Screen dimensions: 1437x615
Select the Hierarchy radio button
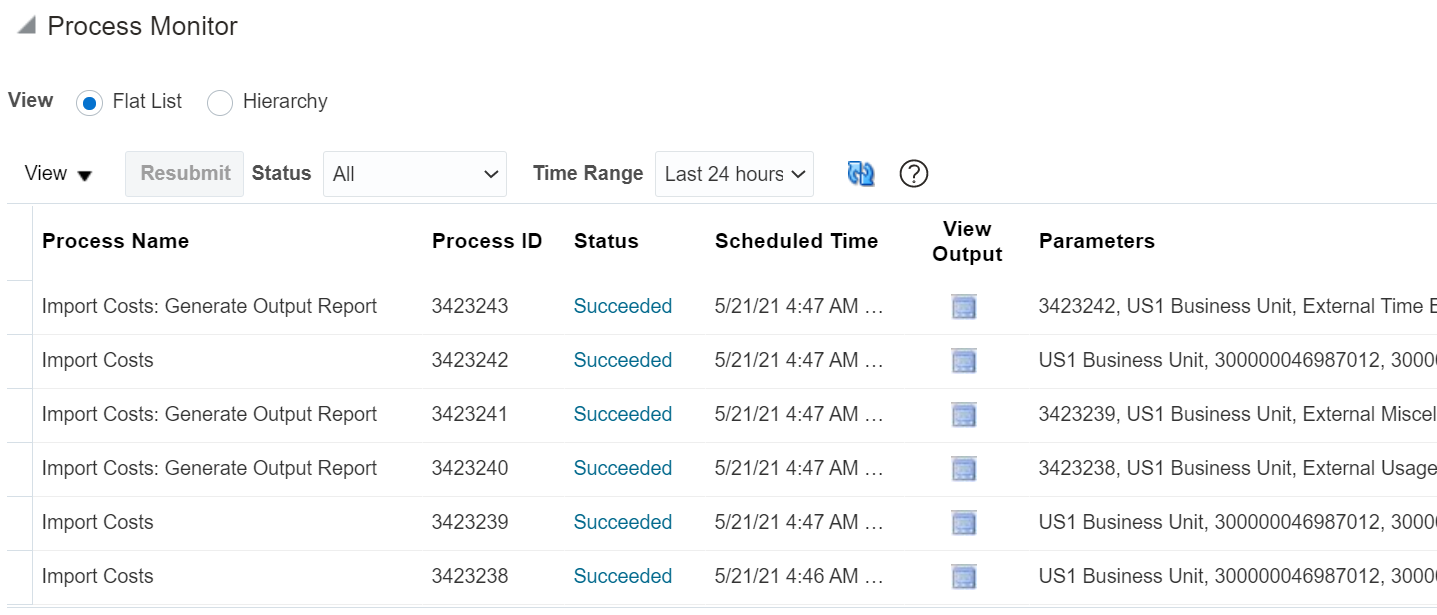pos(220,102)
